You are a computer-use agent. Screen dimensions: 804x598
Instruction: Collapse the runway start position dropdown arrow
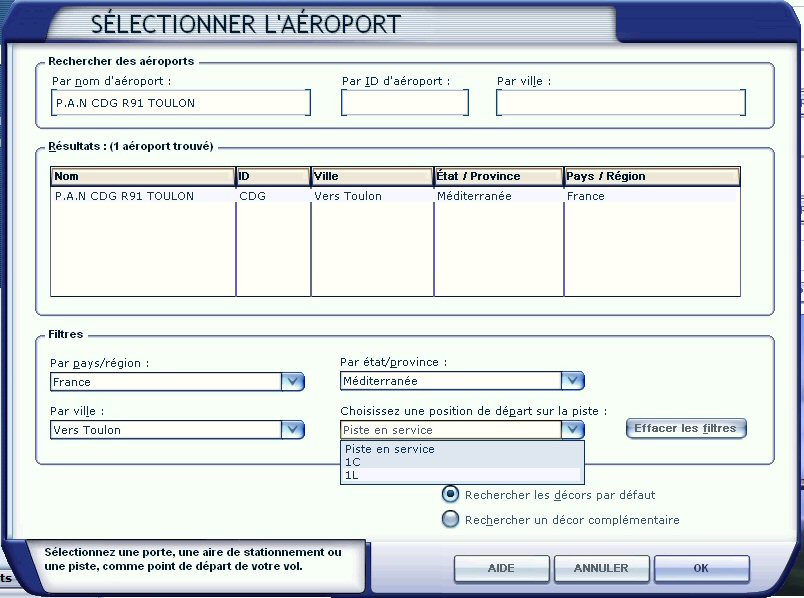tap(573, 429)
